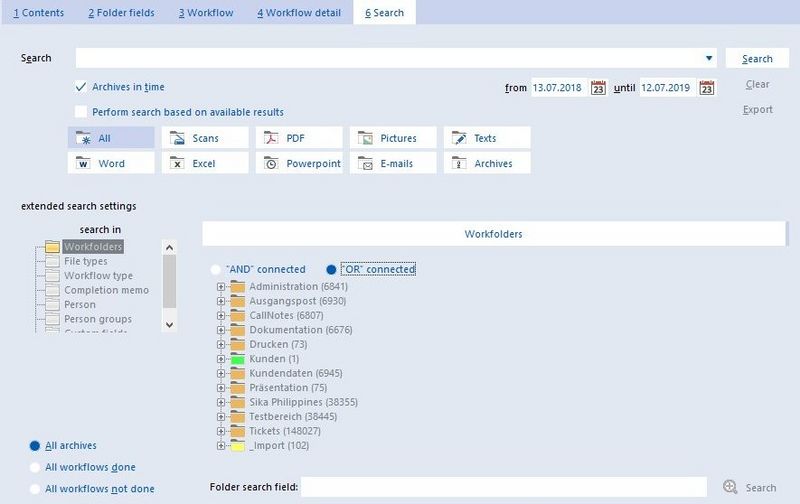Open the 'from' date calendar picker
The width and height of the screenshot is (800, 504).
pyautogui.click(x=598, y=88)
